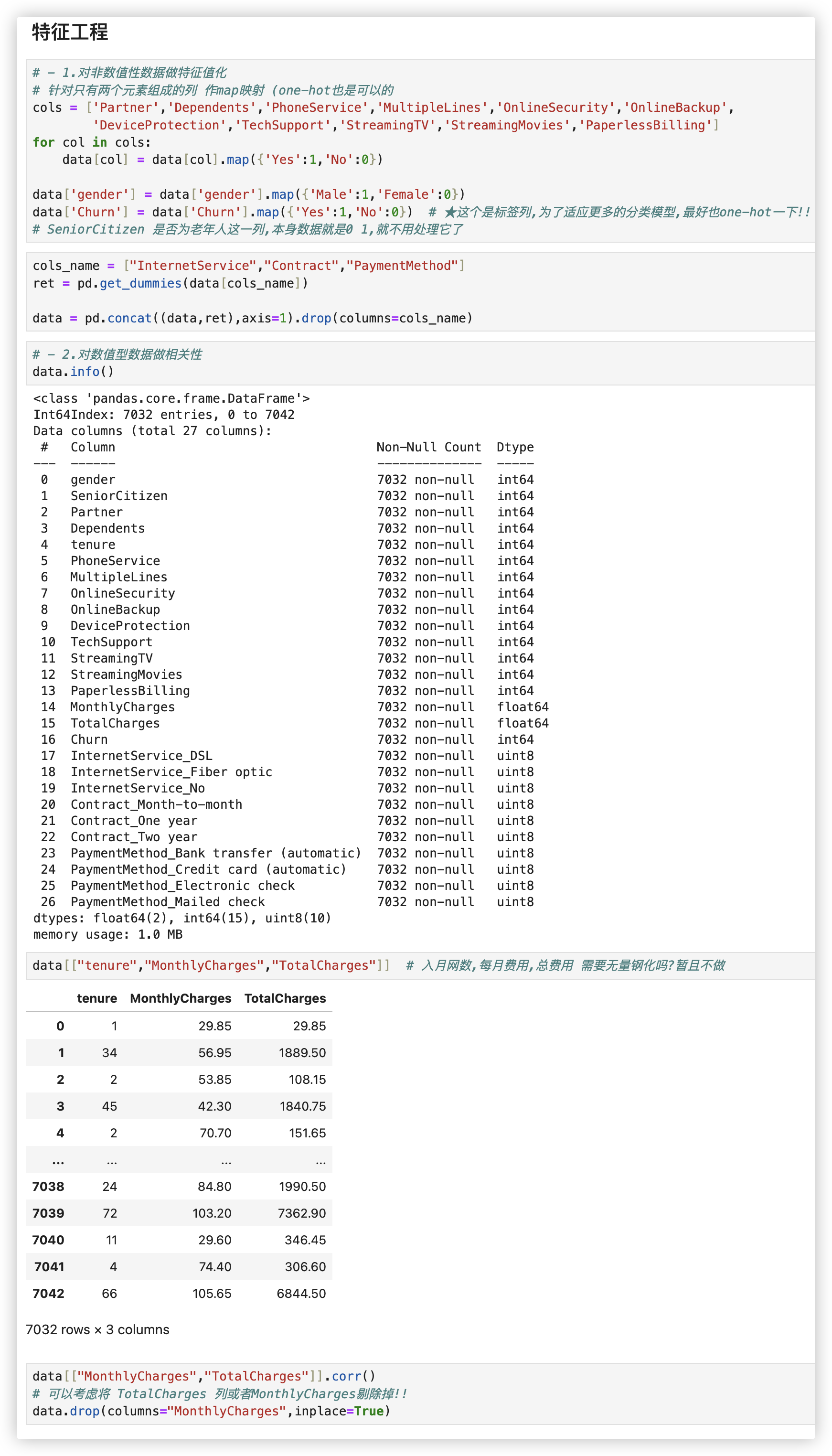The image size is (832, 1456).
Task: Click the Churn row in info output
Action: click(89, 739)
